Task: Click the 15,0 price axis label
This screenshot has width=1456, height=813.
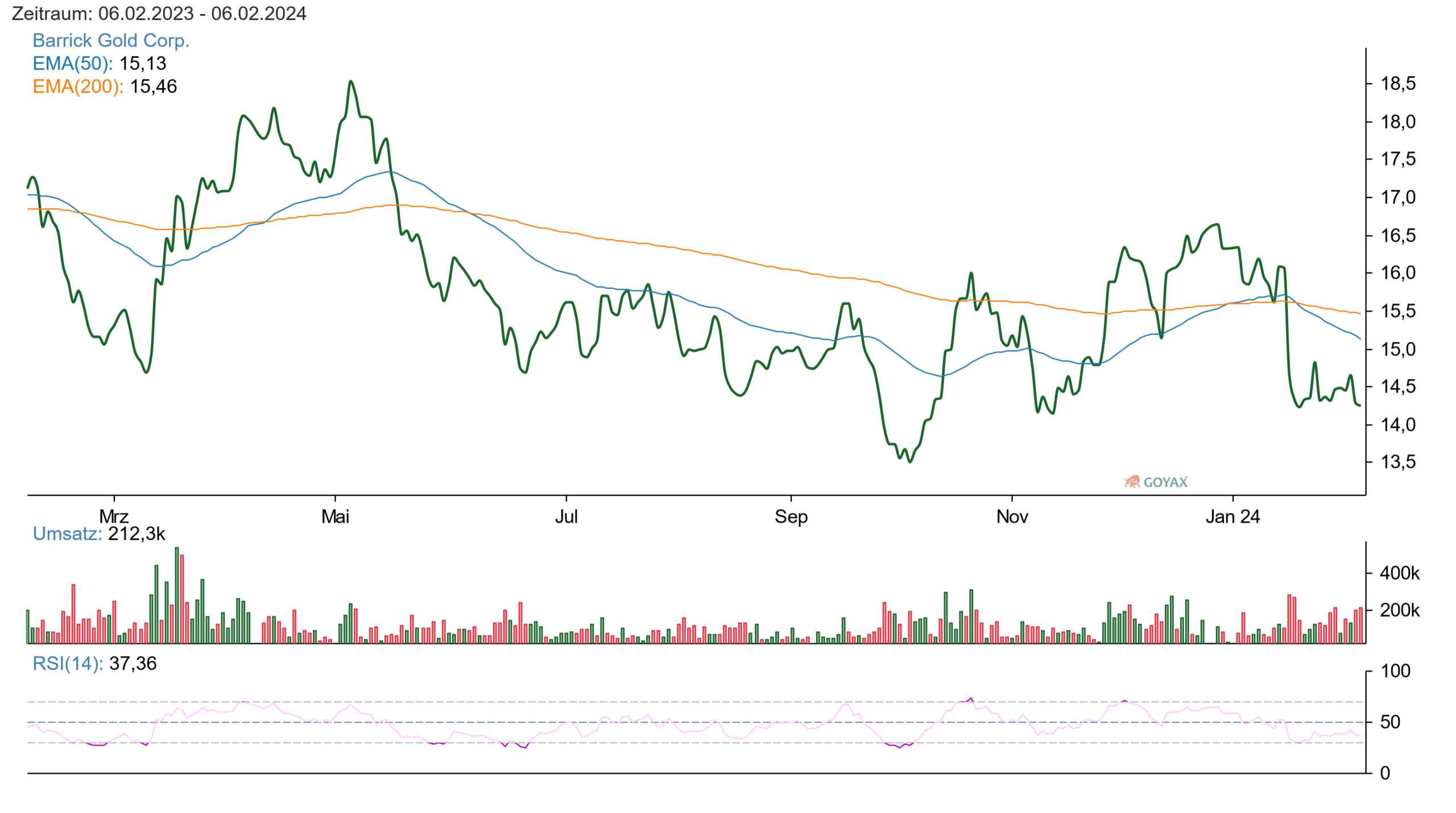Action: [1399, 349]
